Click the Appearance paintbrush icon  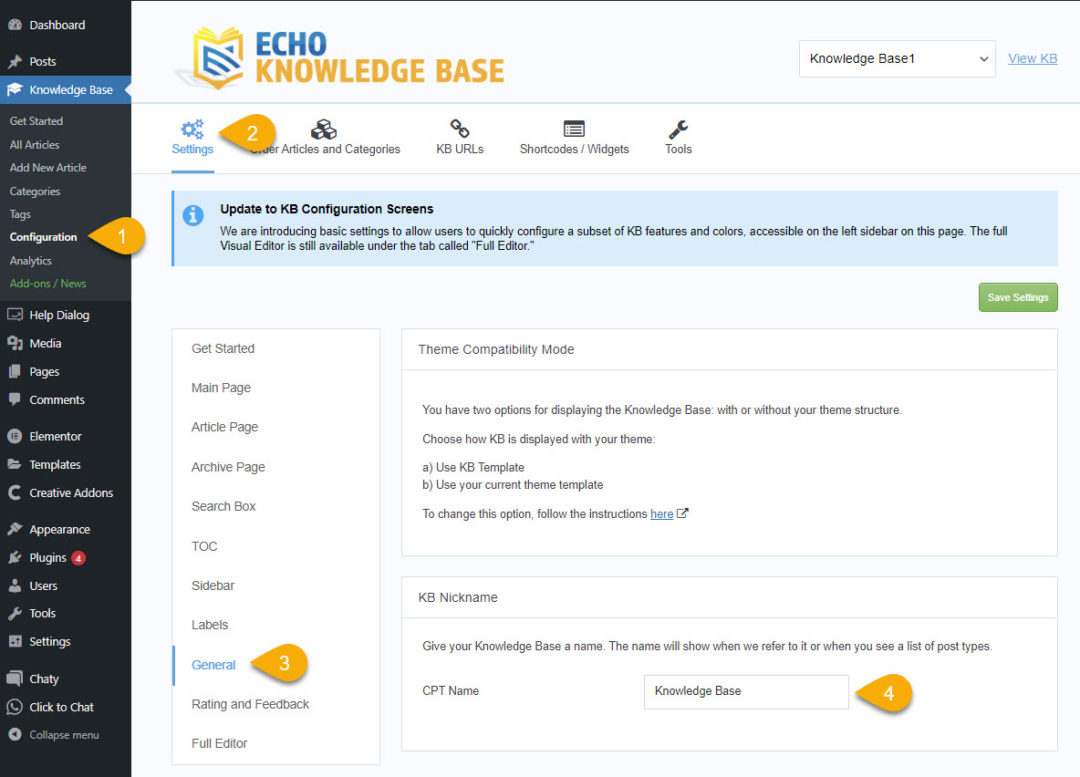pyautogui.click(x=14, y=529)
